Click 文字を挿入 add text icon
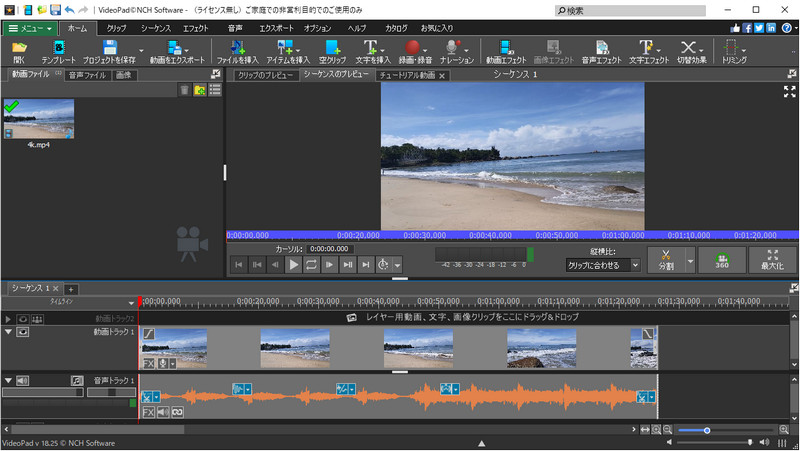The height and width of the screenshot is (451, 800). 371,52
